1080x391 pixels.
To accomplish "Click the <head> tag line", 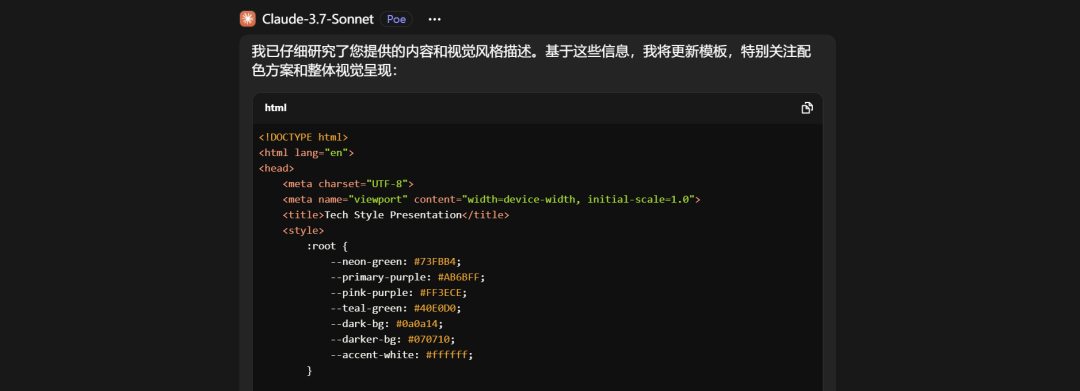I will coord(277,168).
